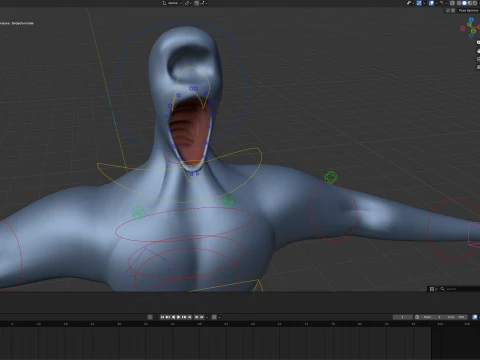Switch to material preview shading
The width and height of the screenshot is (480, 360).
coord(470,3)
